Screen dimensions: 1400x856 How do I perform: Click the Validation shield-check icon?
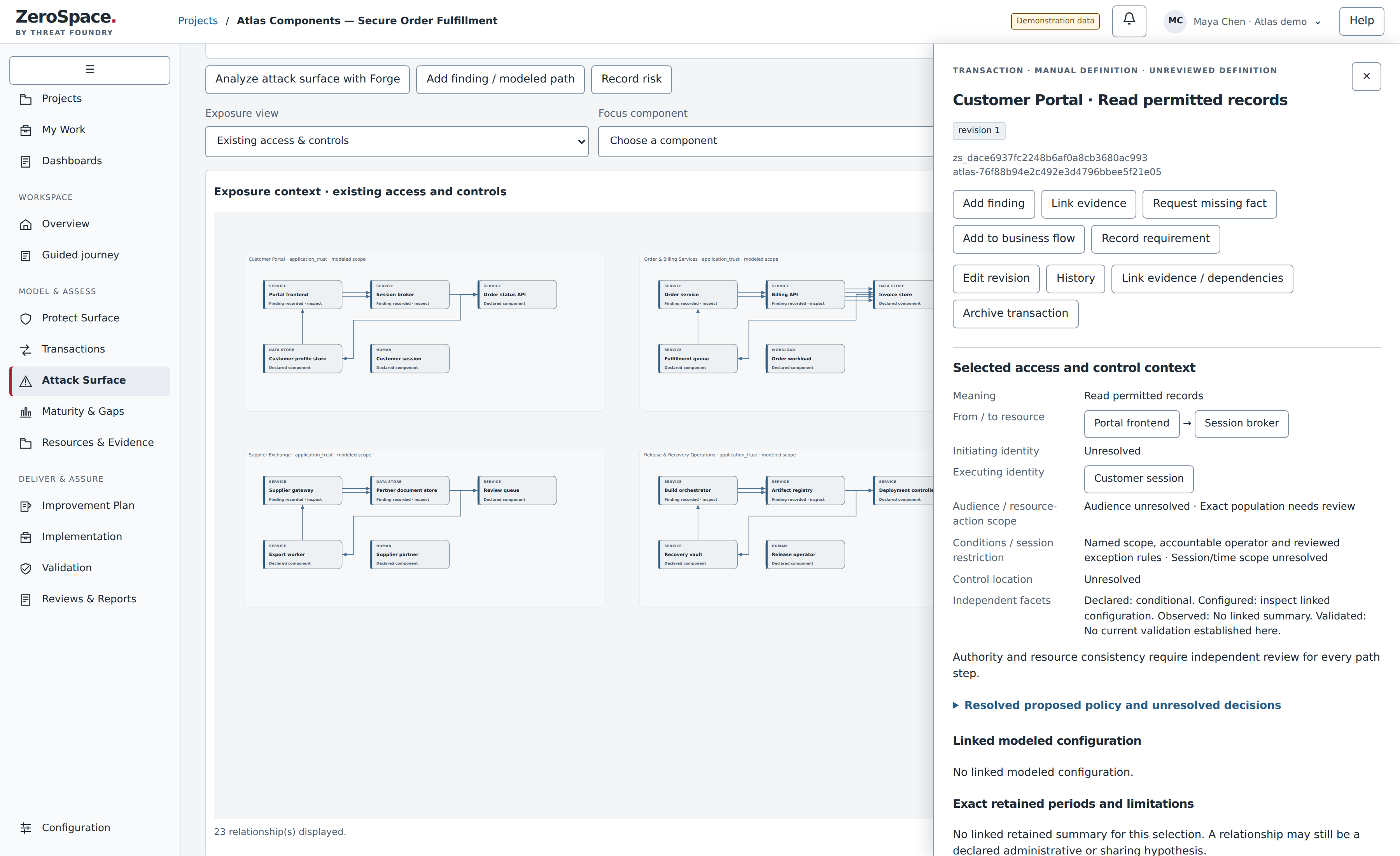[26, 568]
